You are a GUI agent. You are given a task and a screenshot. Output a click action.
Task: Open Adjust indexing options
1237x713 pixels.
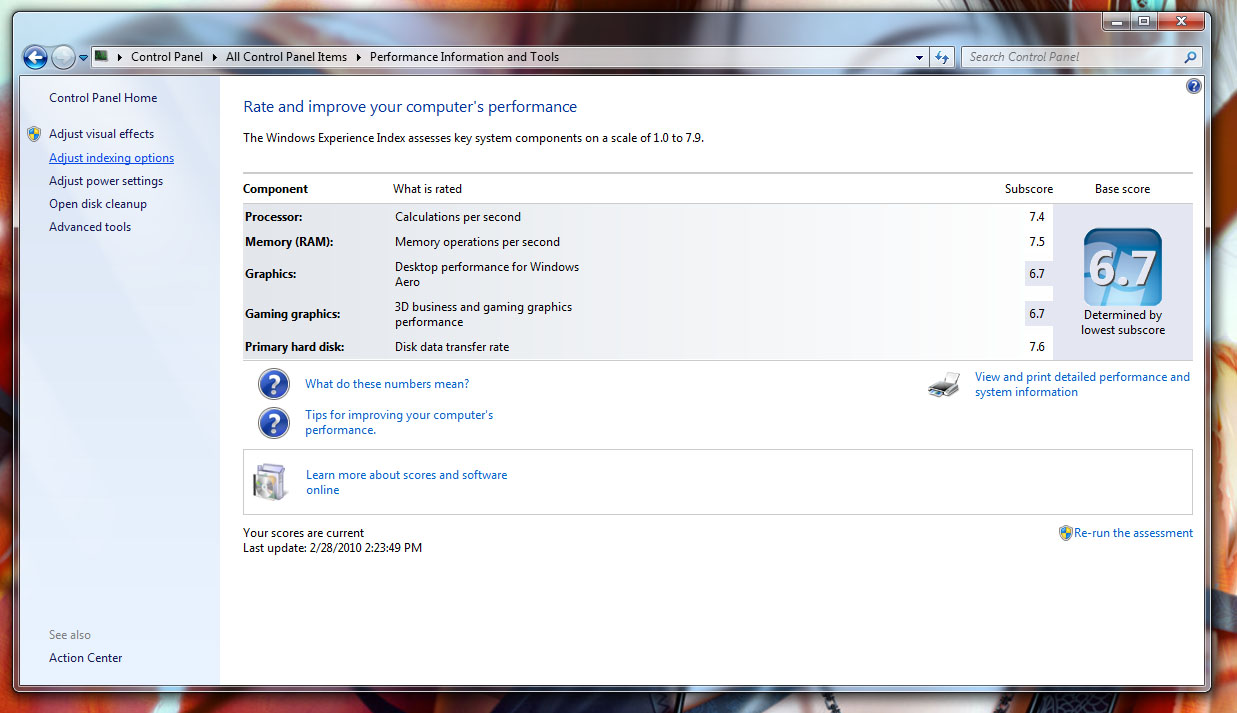click(x=111, y=158)
